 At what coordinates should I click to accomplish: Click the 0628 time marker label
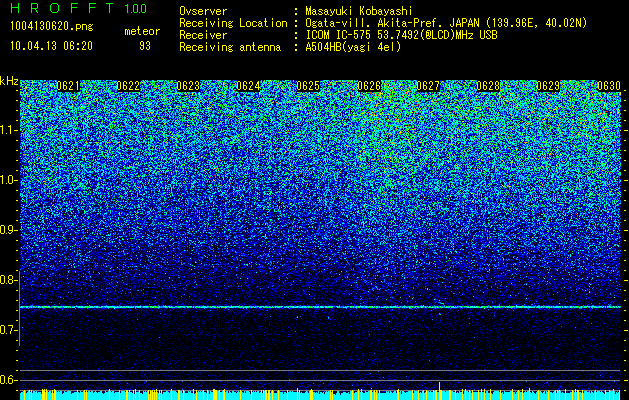pos(489,86)
